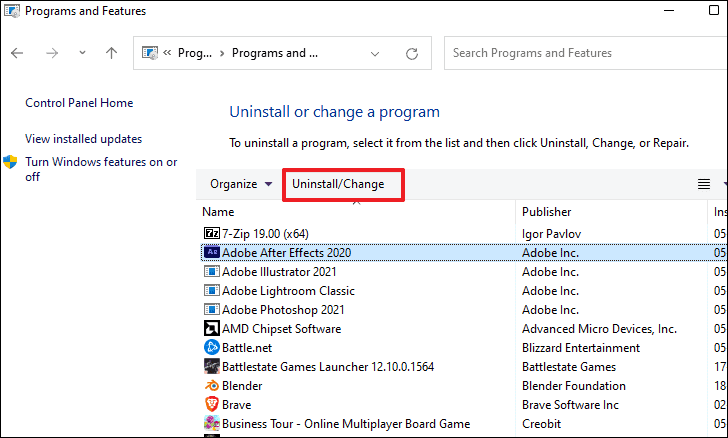Click the address bar Control Panel icon

[x=150, y=53]
